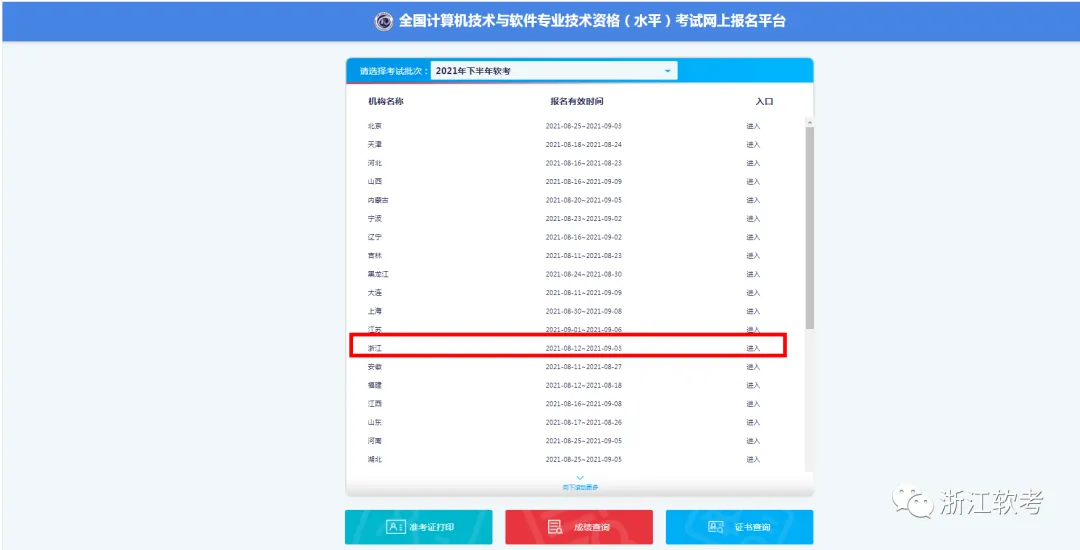Click the 山西 institution name

(375, 182)
